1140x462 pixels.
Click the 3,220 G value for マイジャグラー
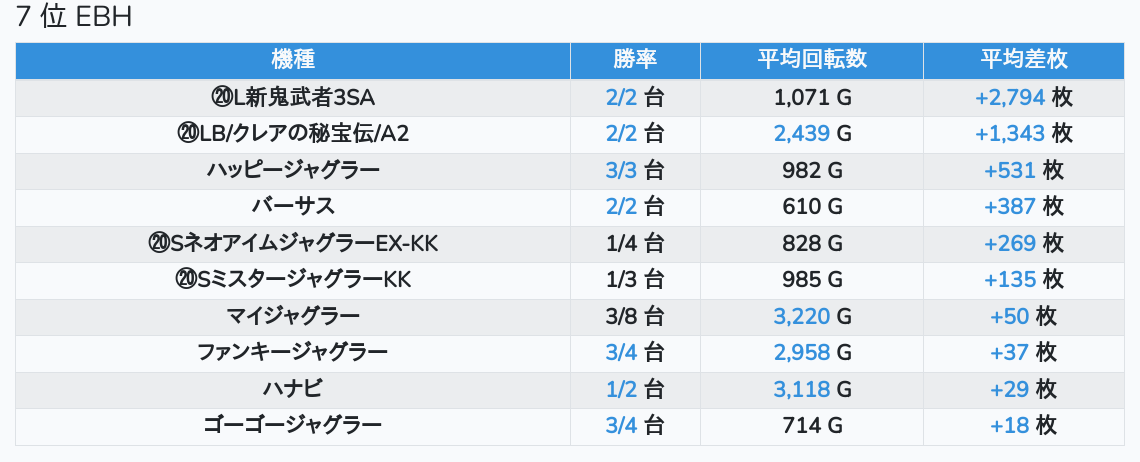pyautogui.click(x=802, y=316)
